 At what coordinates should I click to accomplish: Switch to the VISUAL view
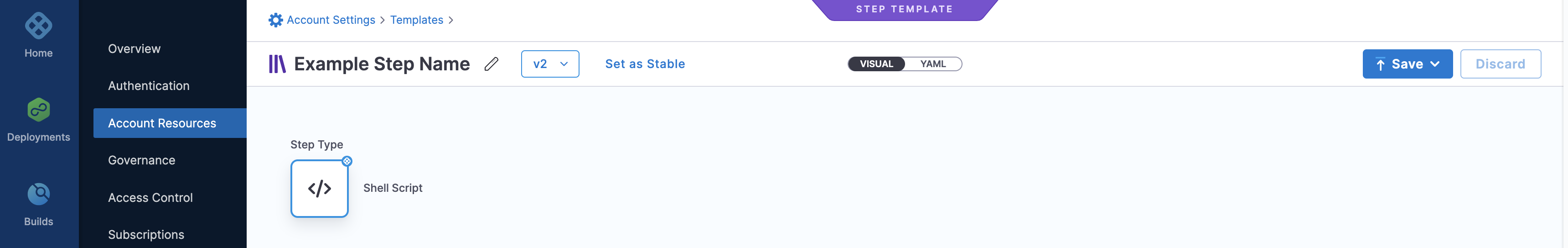pos(876,64)
